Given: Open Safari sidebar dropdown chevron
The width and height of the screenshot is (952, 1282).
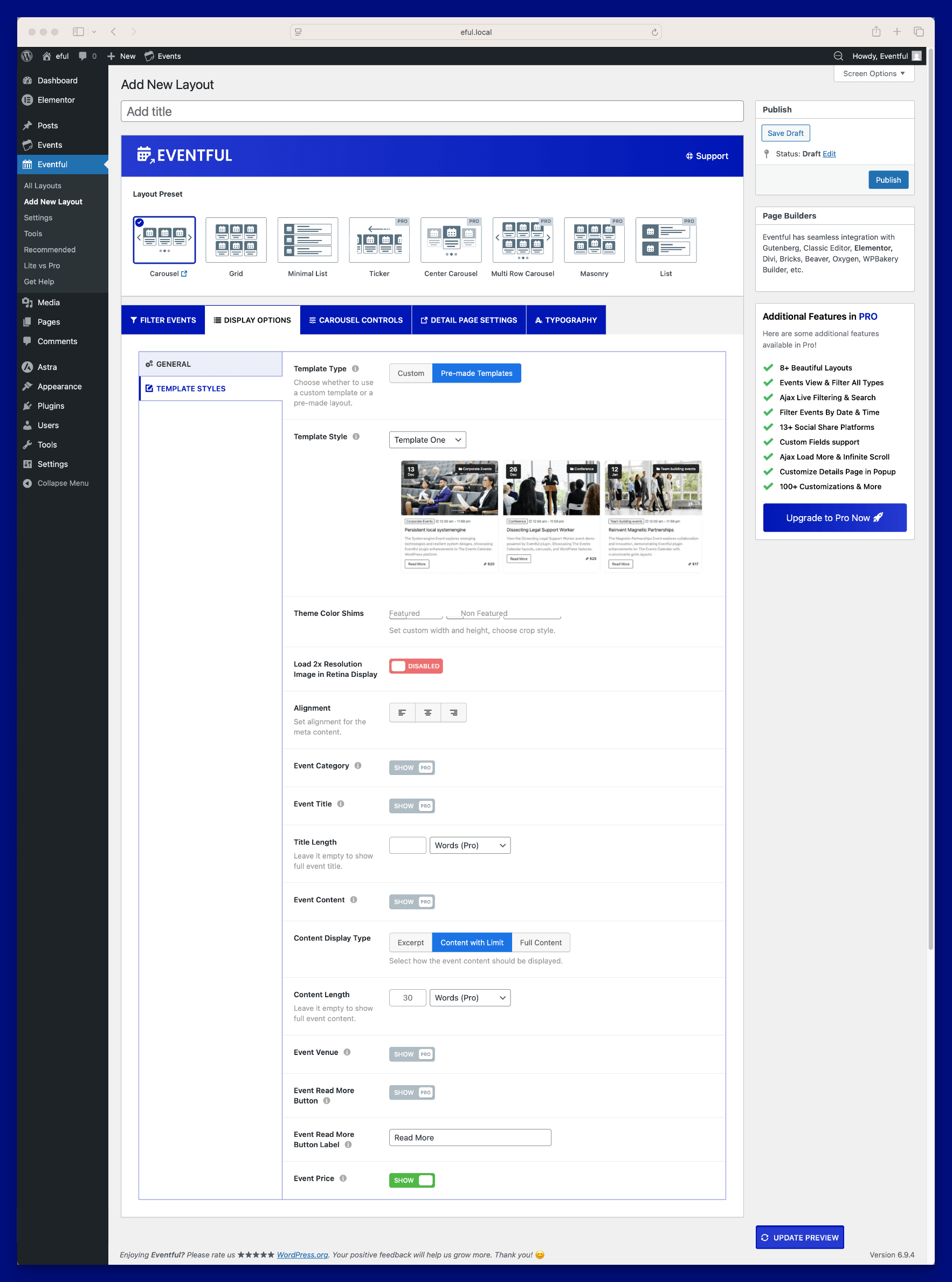Looking at the screenshot, I should tap(94, 32).
